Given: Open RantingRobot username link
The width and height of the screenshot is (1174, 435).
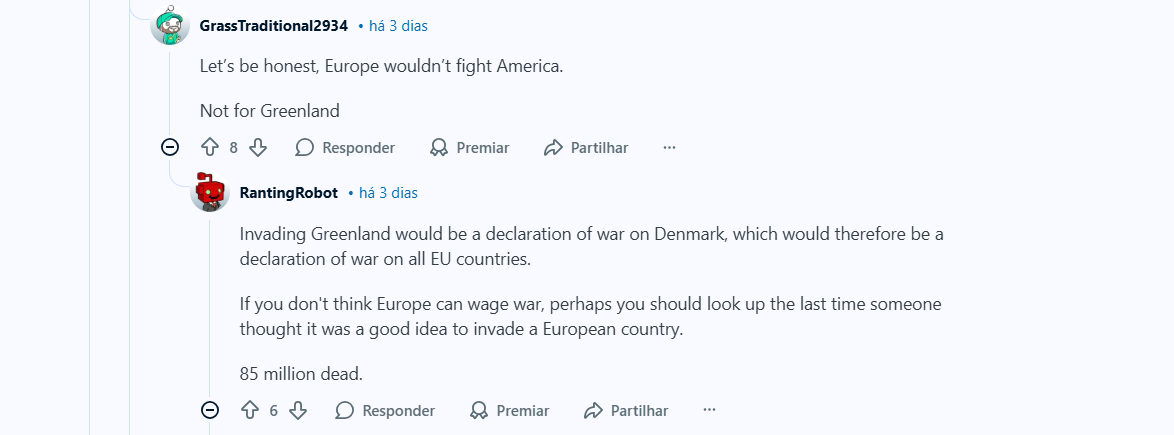Looking at the screenshot, I should [x=289, y=192].
